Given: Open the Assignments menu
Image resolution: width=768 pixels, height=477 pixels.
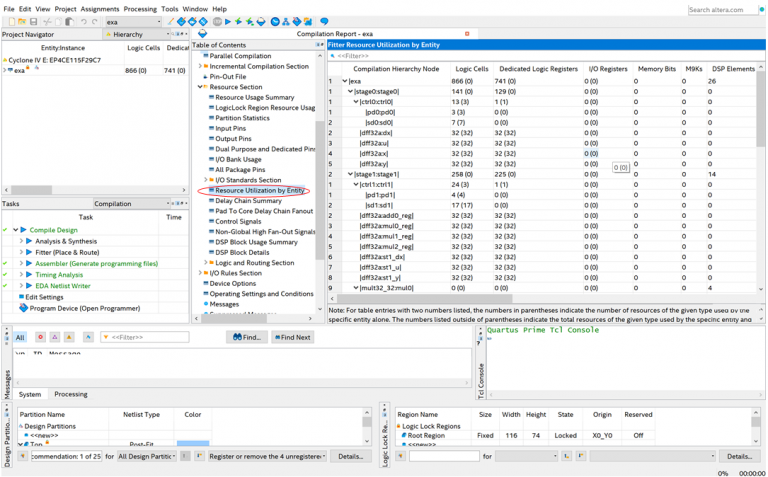Looking at the screenshot, I should click(x=99, y=9).
